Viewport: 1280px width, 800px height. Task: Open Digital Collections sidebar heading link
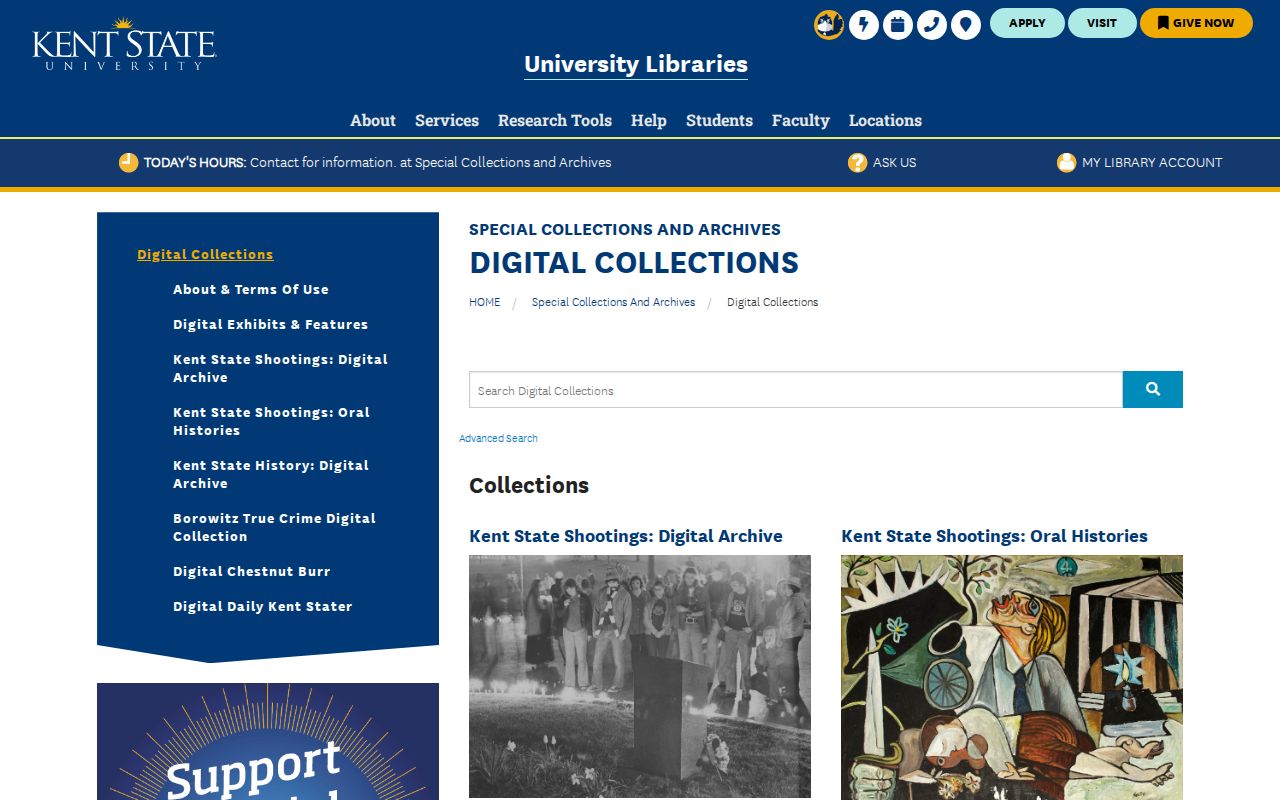pos(205,254)
